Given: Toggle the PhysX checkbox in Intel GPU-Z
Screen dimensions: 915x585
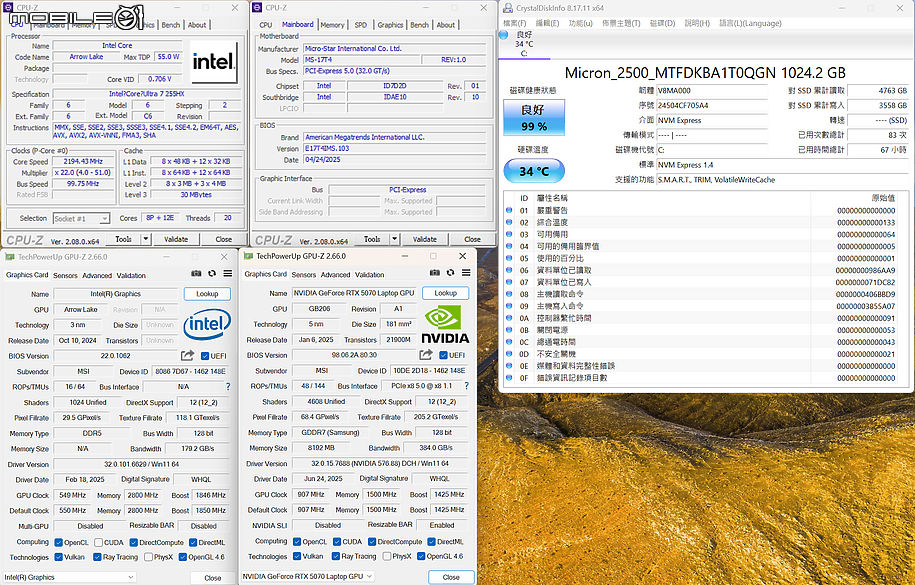Looking at the screenshot, I should 148,557.
